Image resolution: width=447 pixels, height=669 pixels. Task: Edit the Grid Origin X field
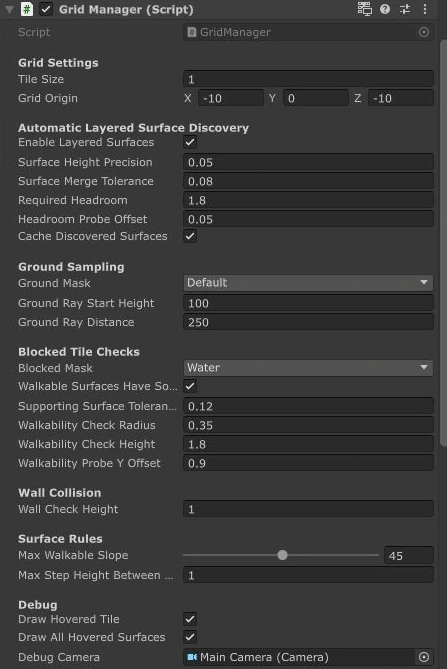[x=231, y=99]
